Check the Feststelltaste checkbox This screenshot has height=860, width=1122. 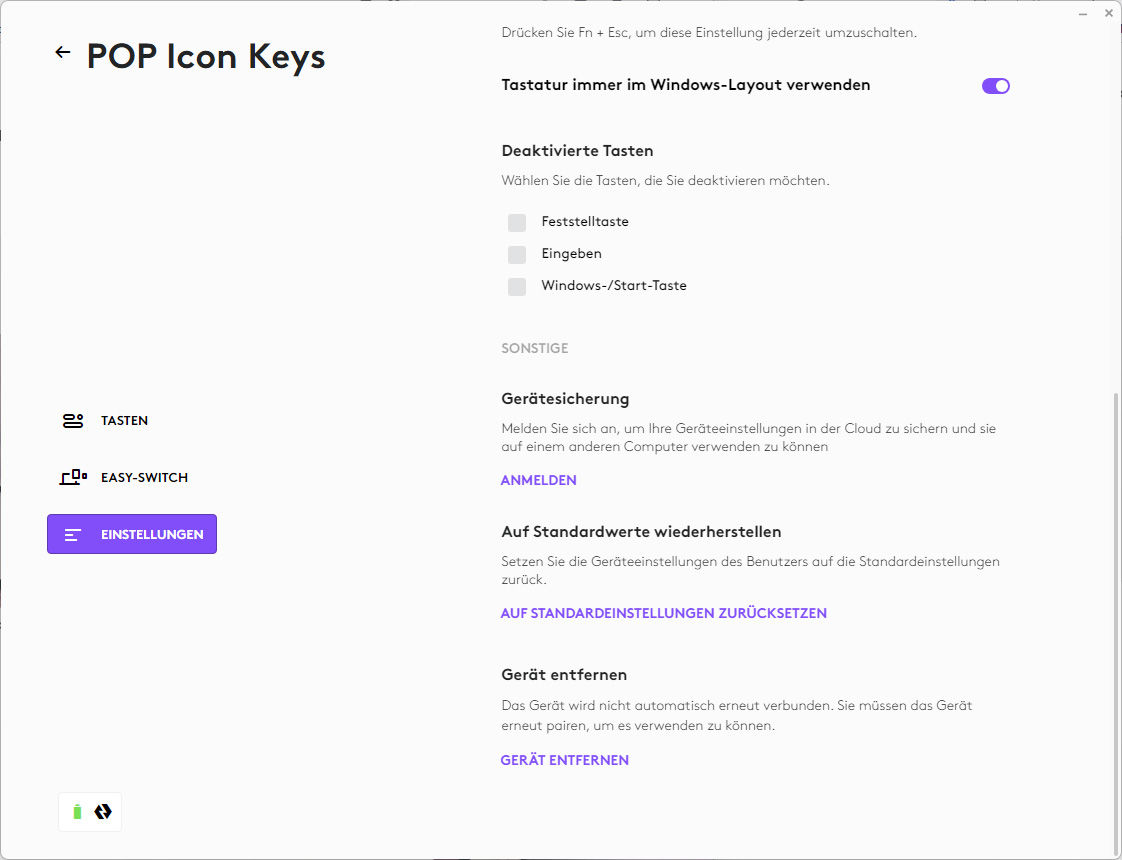point(517,222)
